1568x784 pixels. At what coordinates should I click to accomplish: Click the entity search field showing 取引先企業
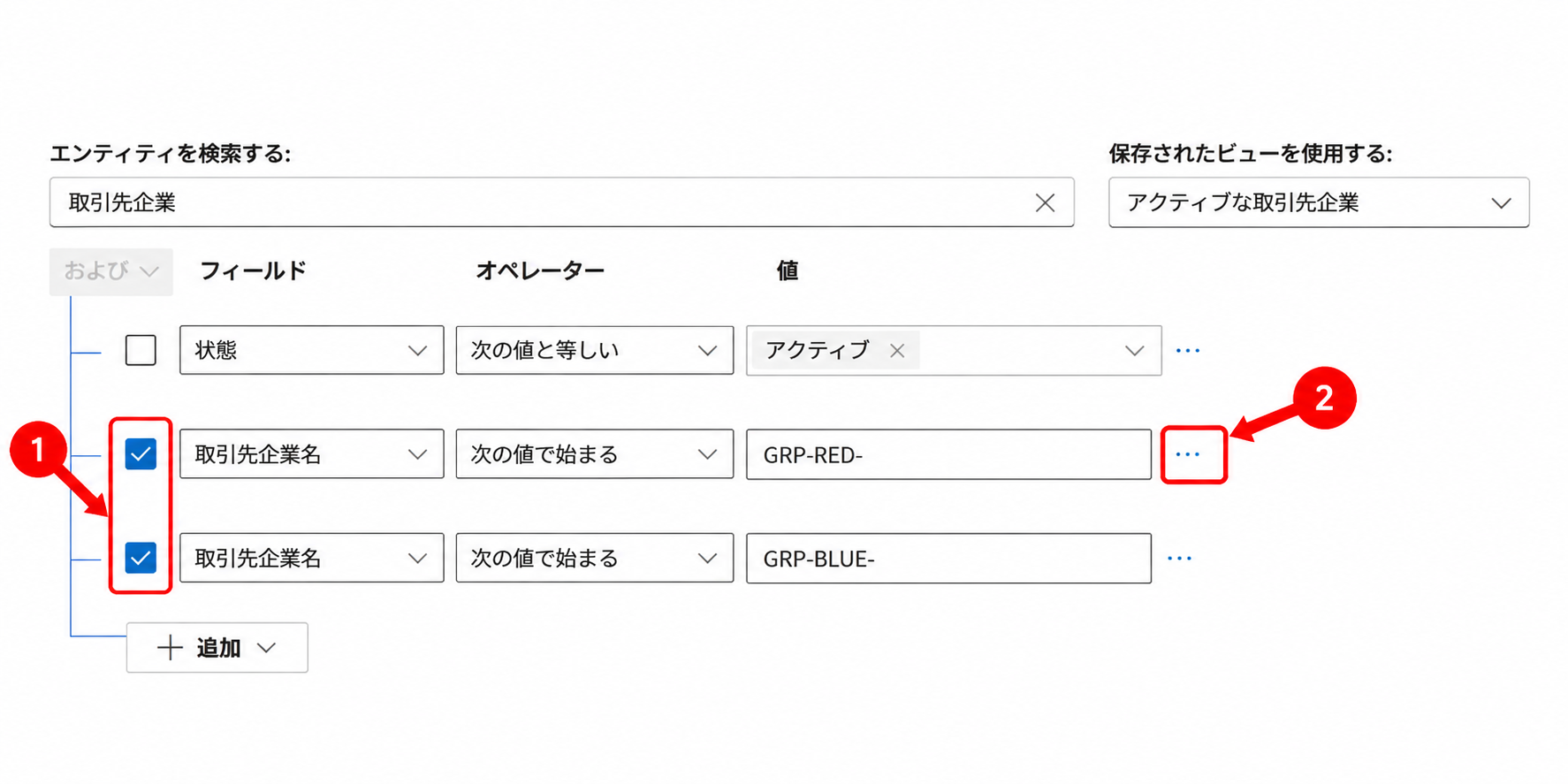(562, 202)
